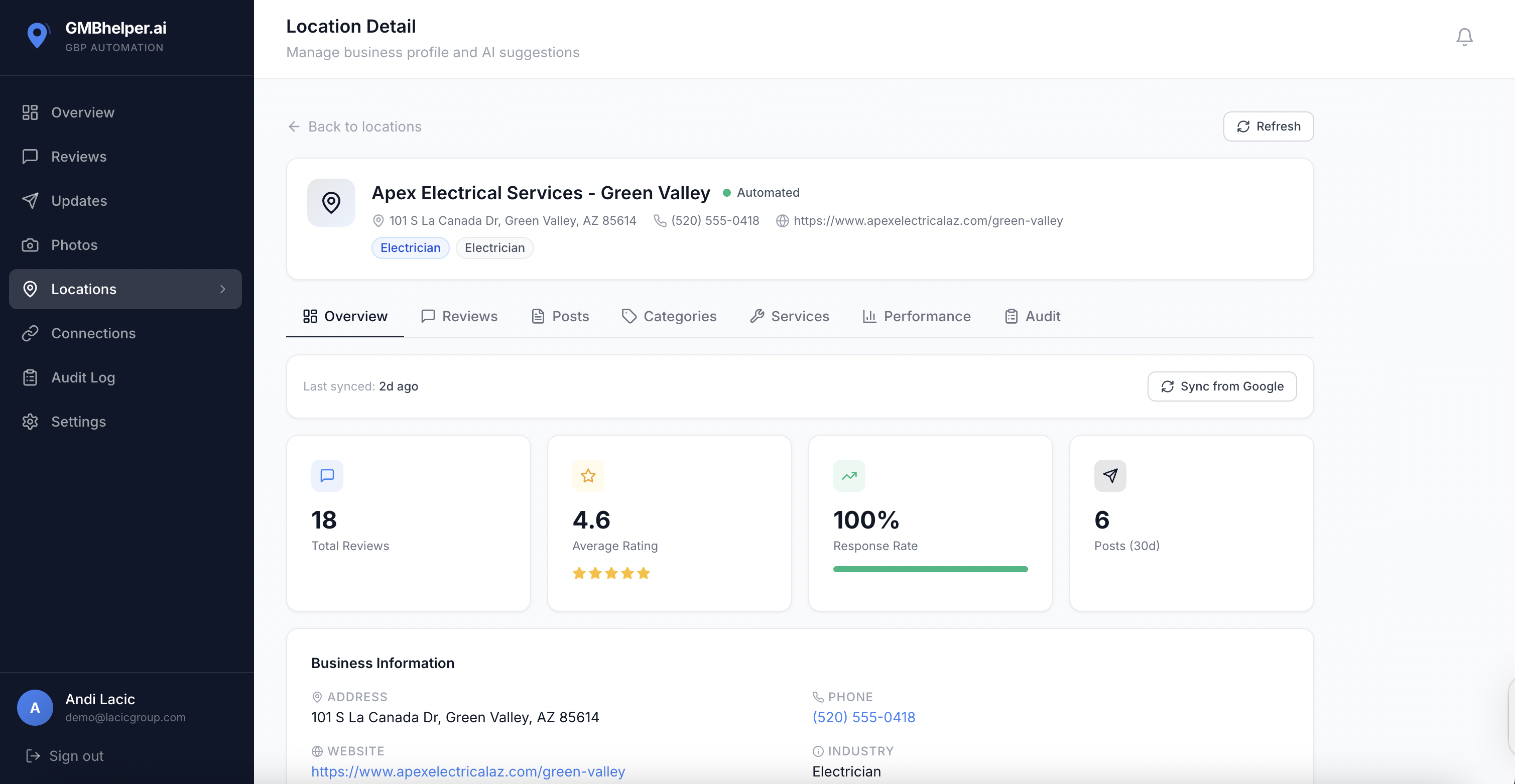The image size is (1515, 784).
Task: Open the Categories tab
Action: coord(669,316)
